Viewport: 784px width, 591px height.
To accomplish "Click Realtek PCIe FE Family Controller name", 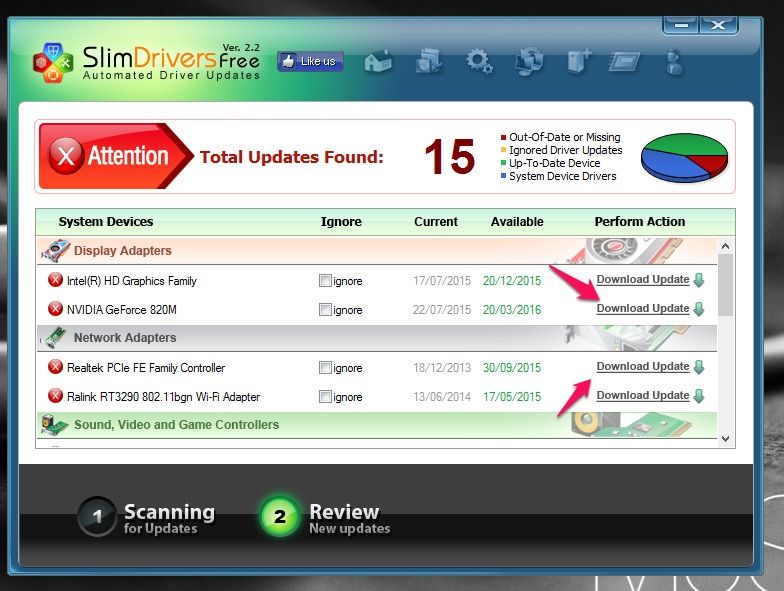I will (x=146, y=368).
